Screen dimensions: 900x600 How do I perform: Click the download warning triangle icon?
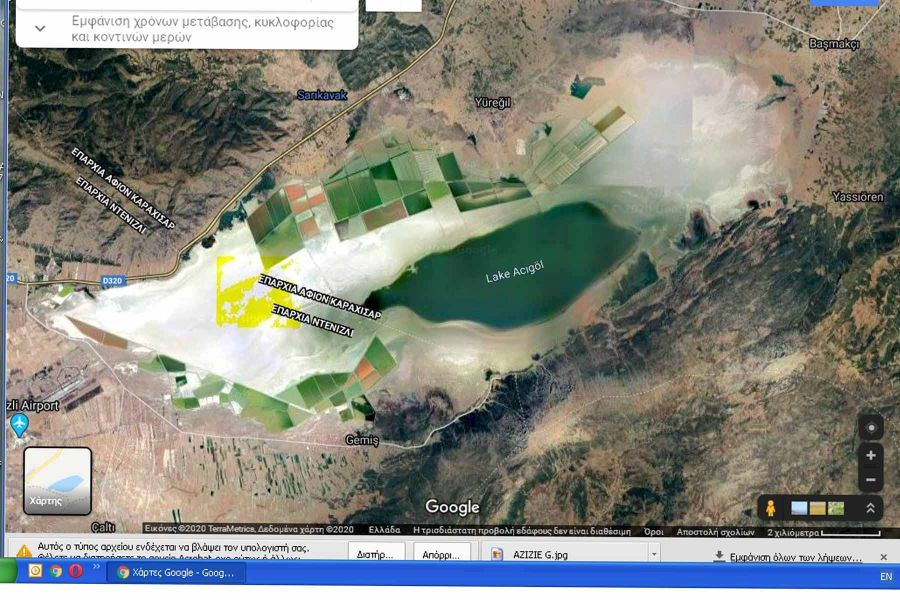24,552
